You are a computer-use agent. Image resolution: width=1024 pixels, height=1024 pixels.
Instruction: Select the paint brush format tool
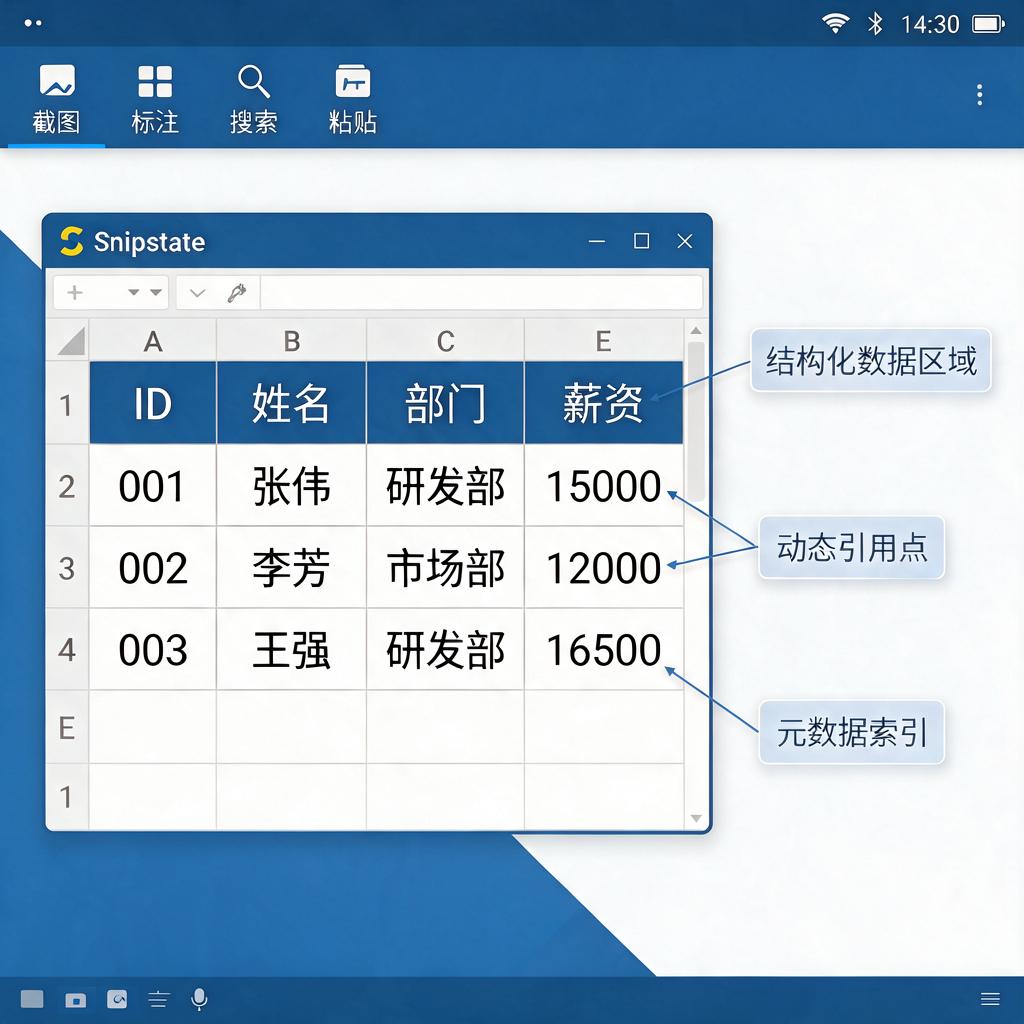tap(236, 293)
